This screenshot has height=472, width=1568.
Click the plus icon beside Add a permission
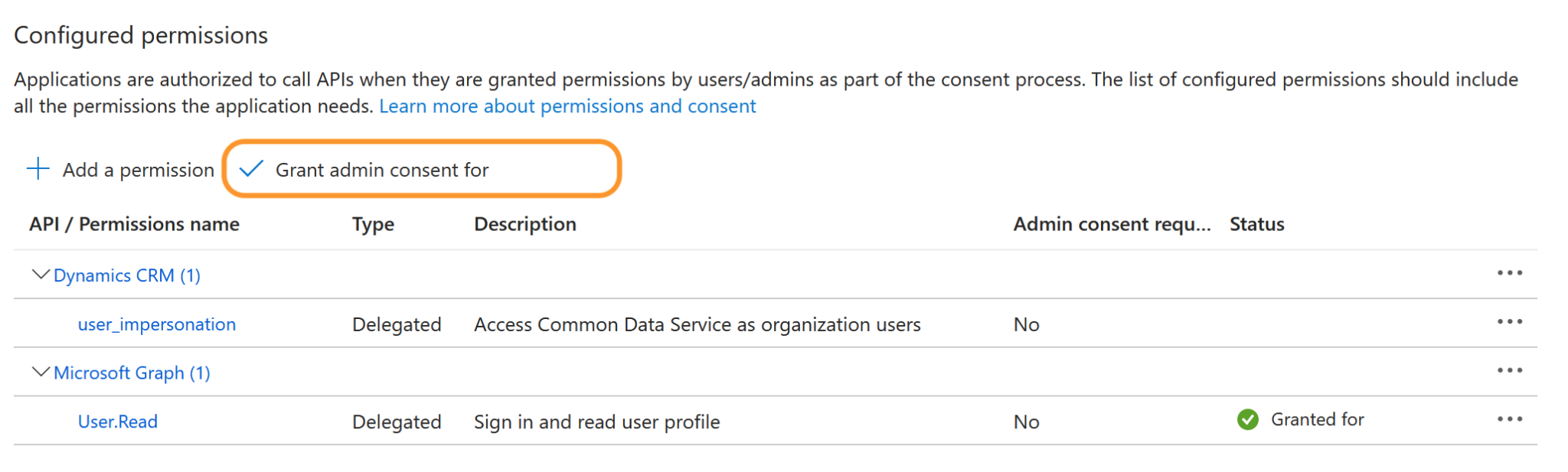pyautogui.click(x=38, y=168)
